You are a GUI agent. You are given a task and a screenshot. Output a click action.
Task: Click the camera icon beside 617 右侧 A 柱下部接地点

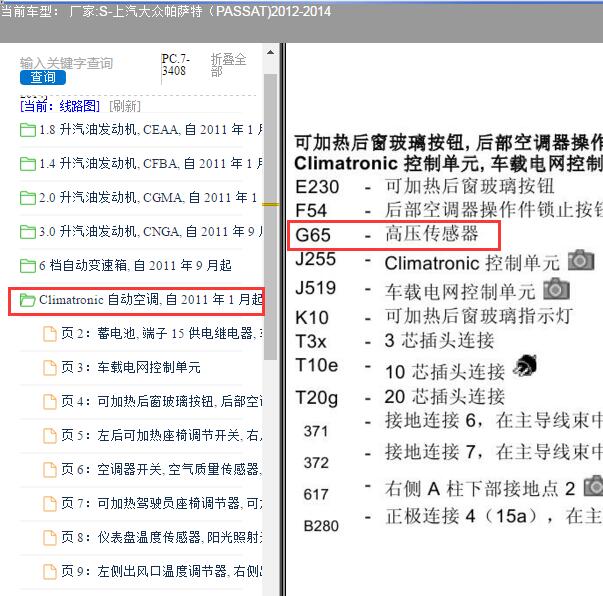(594, 485)
